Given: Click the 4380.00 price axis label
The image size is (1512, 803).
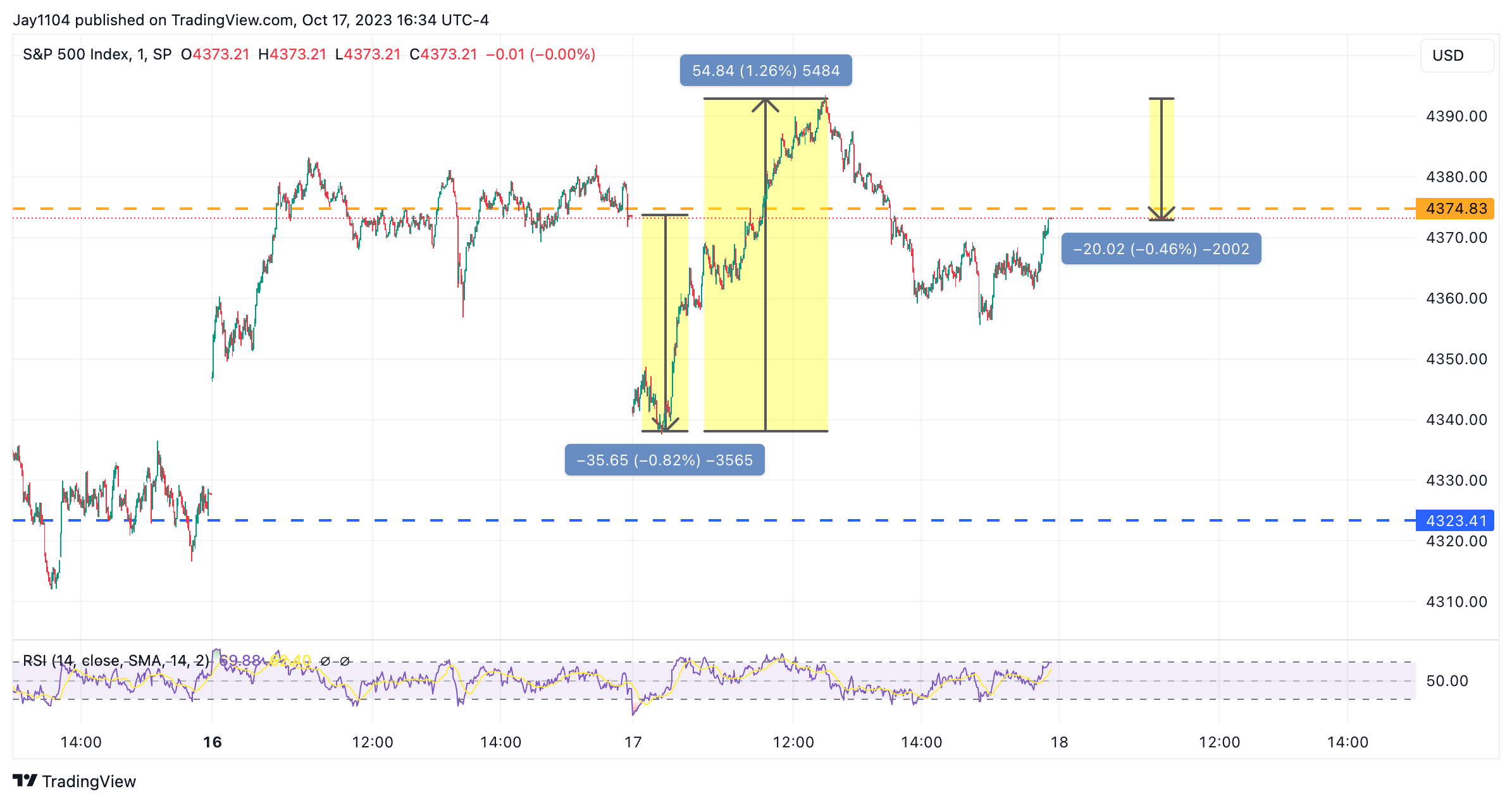Looking at the screenshot, I should (x=1456, y=177).
